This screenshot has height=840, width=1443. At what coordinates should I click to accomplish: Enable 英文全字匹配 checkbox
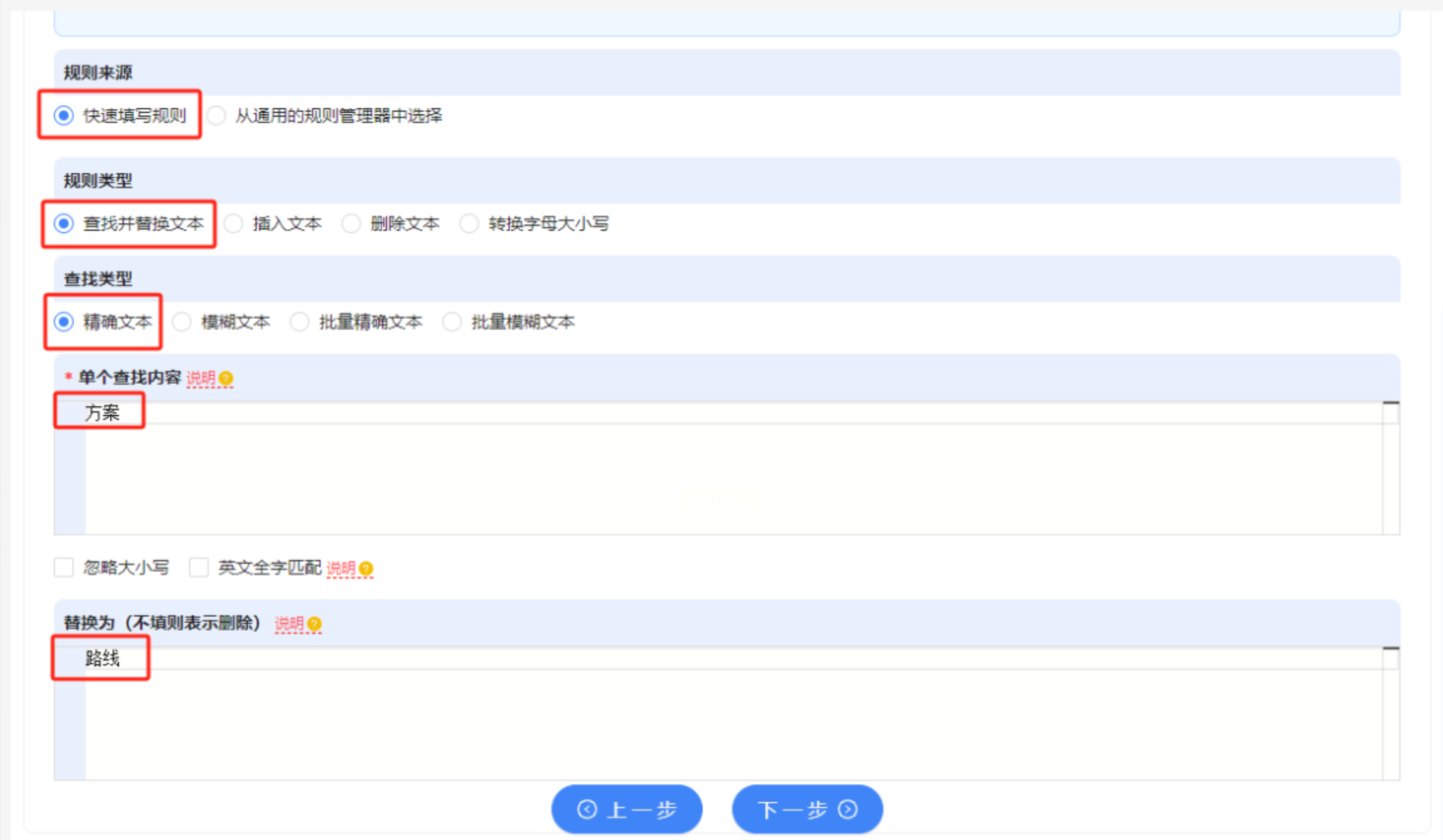[x=198, y=567]
